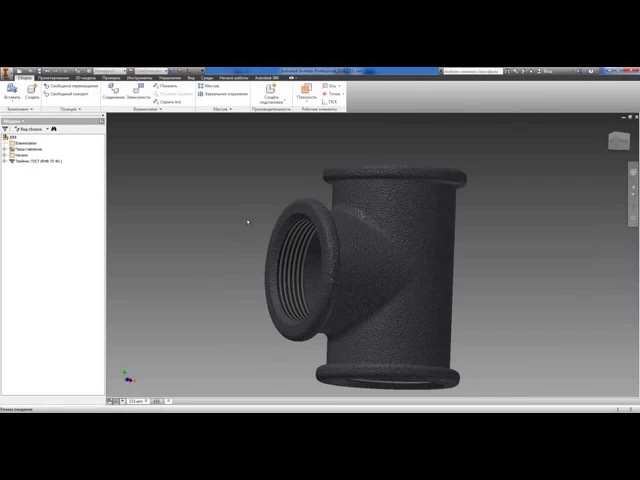Click the Создать component icon
640x480 pixels.
tap(32, 90)
